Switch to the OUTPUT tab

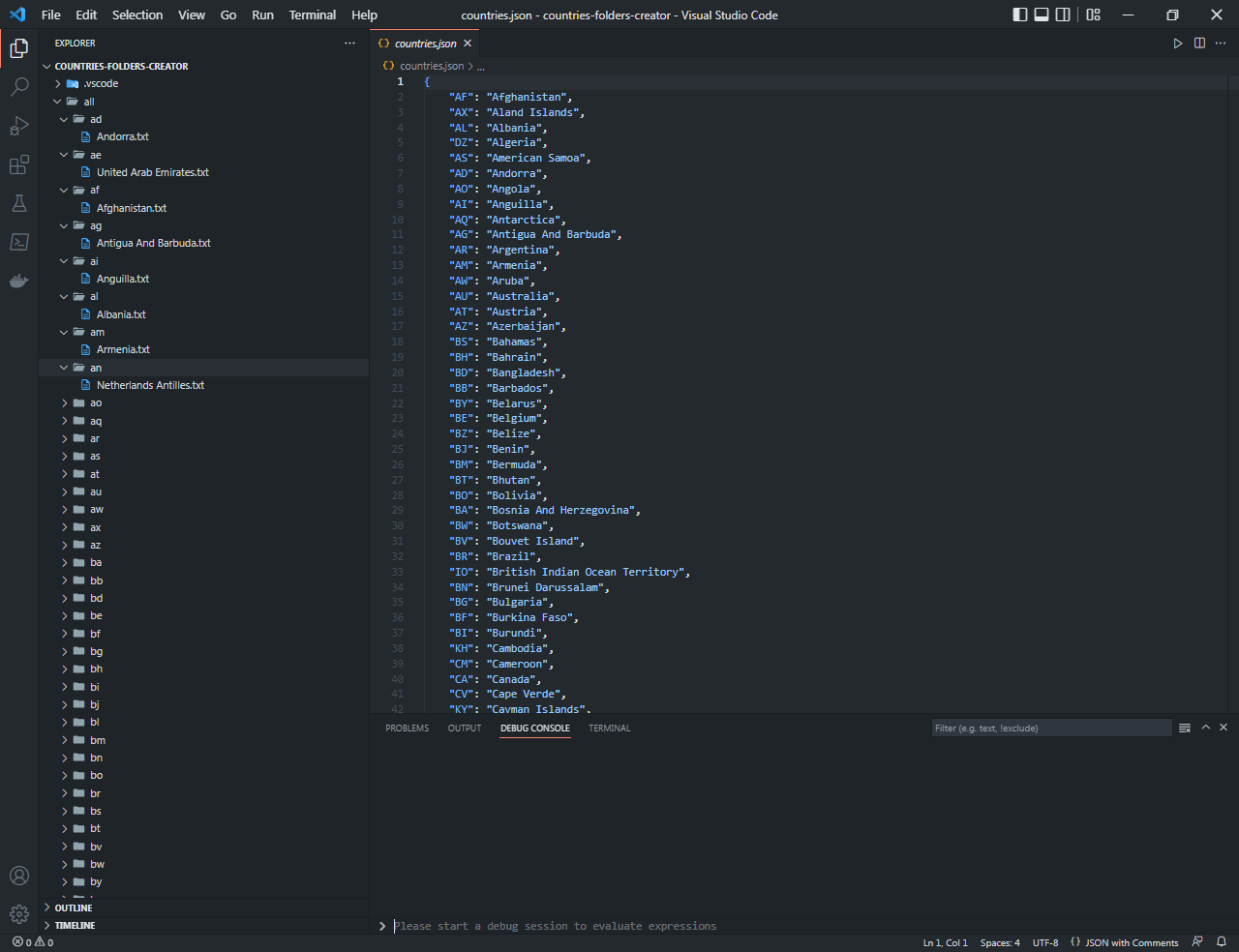[465, 728]
